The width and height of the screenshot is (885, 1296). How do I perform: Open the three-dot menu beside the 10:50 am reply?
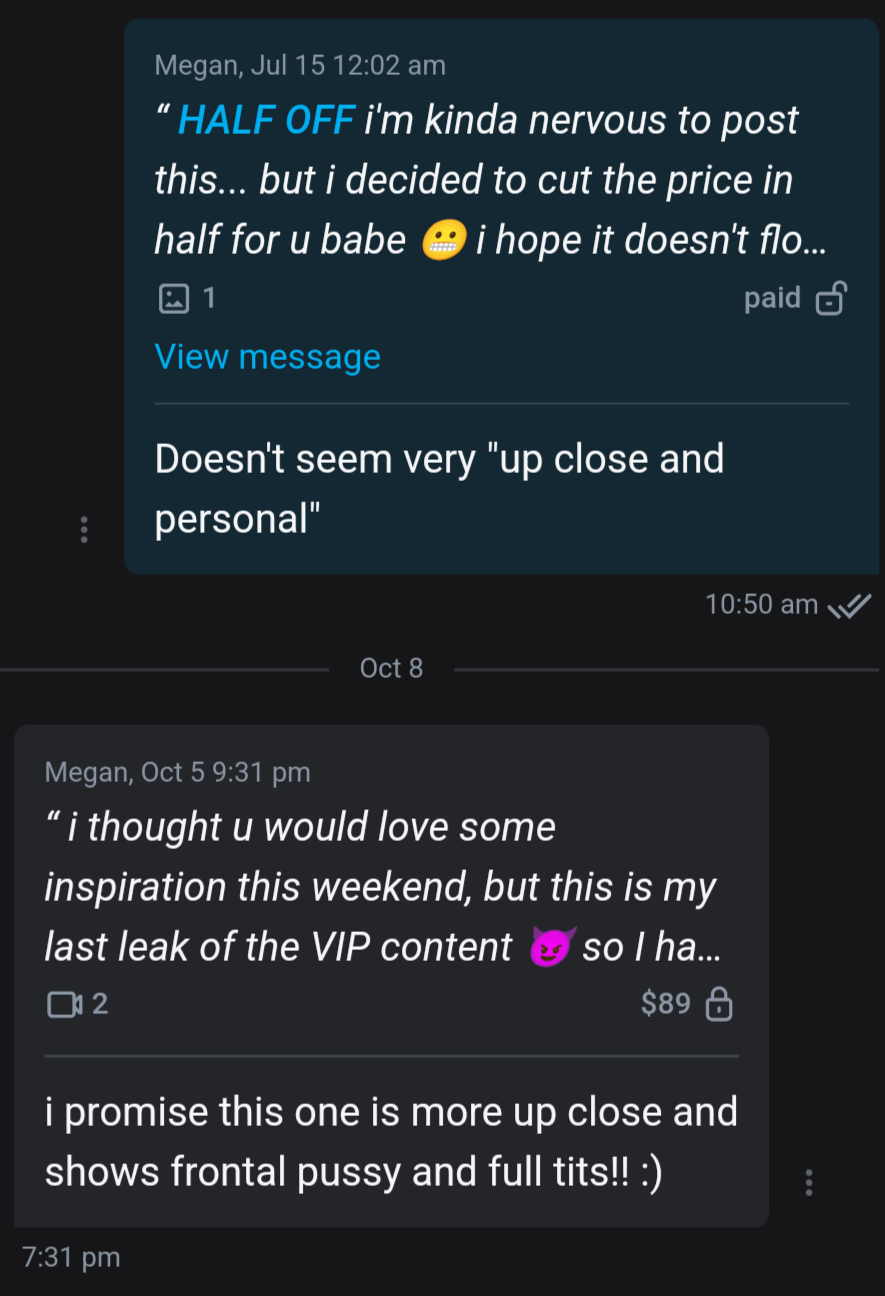click(x=84, y=529)
